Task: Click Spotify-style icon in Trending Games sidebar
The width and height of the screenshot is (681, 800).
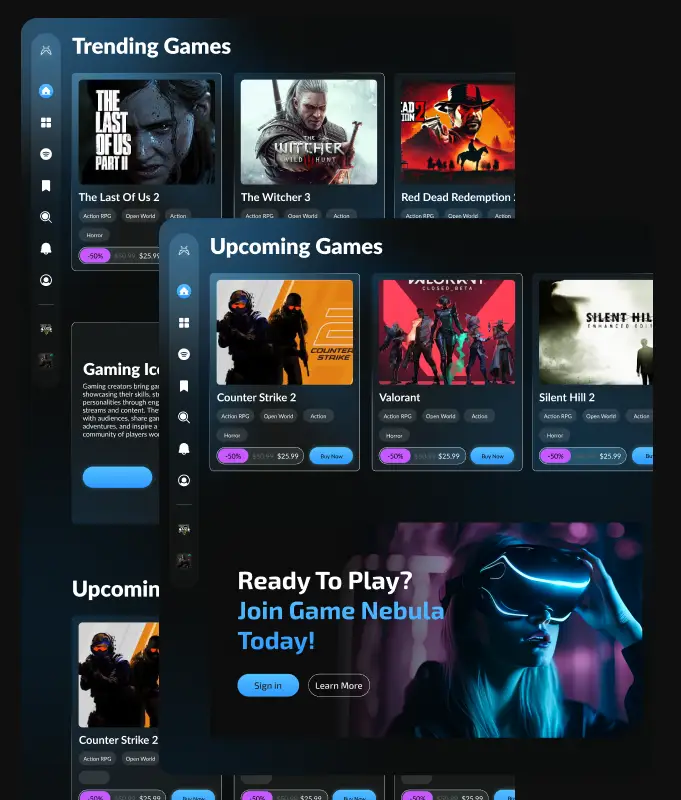Action: pos(46,154)
